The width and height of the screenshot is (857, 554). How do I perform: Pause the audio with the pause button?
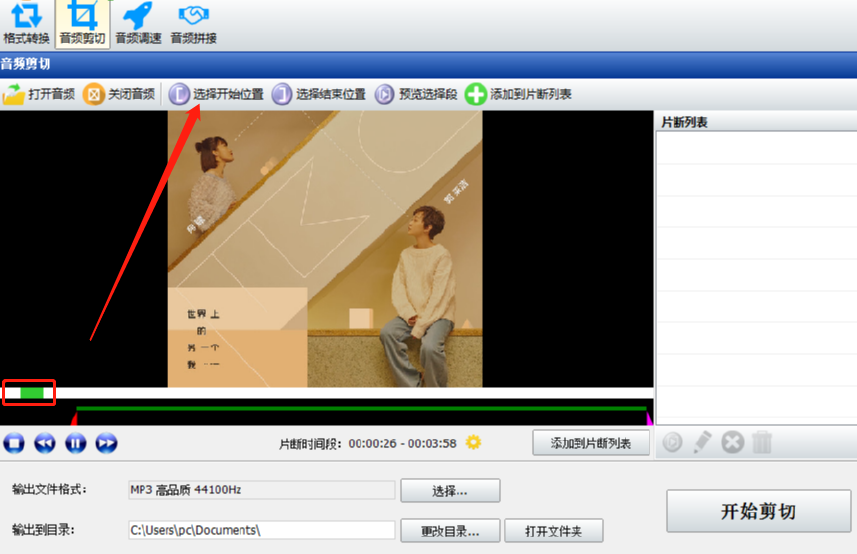click(75, 443)
